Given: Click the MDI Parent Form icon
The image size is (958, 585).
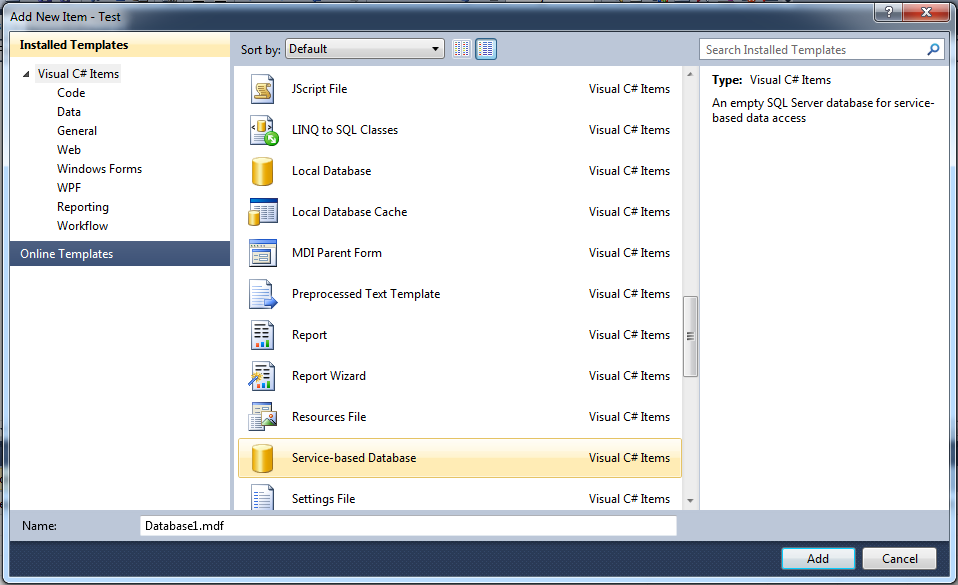Looking at the screenshot, I should click(263, 253).
